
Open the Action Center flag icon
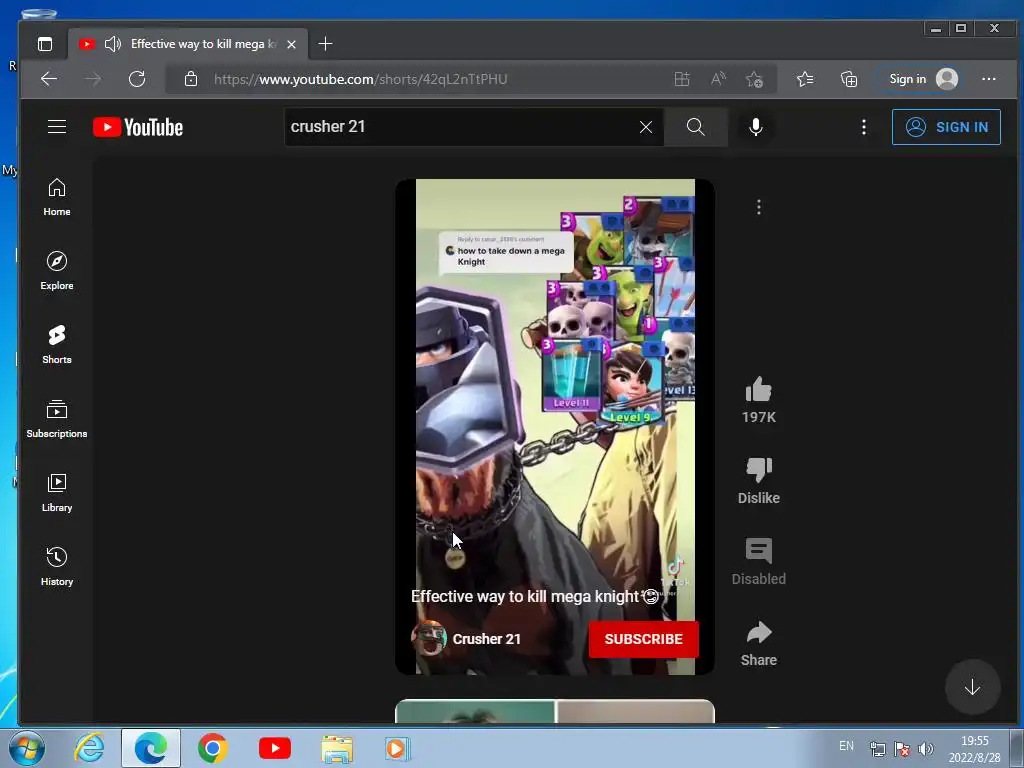(902, 748)
